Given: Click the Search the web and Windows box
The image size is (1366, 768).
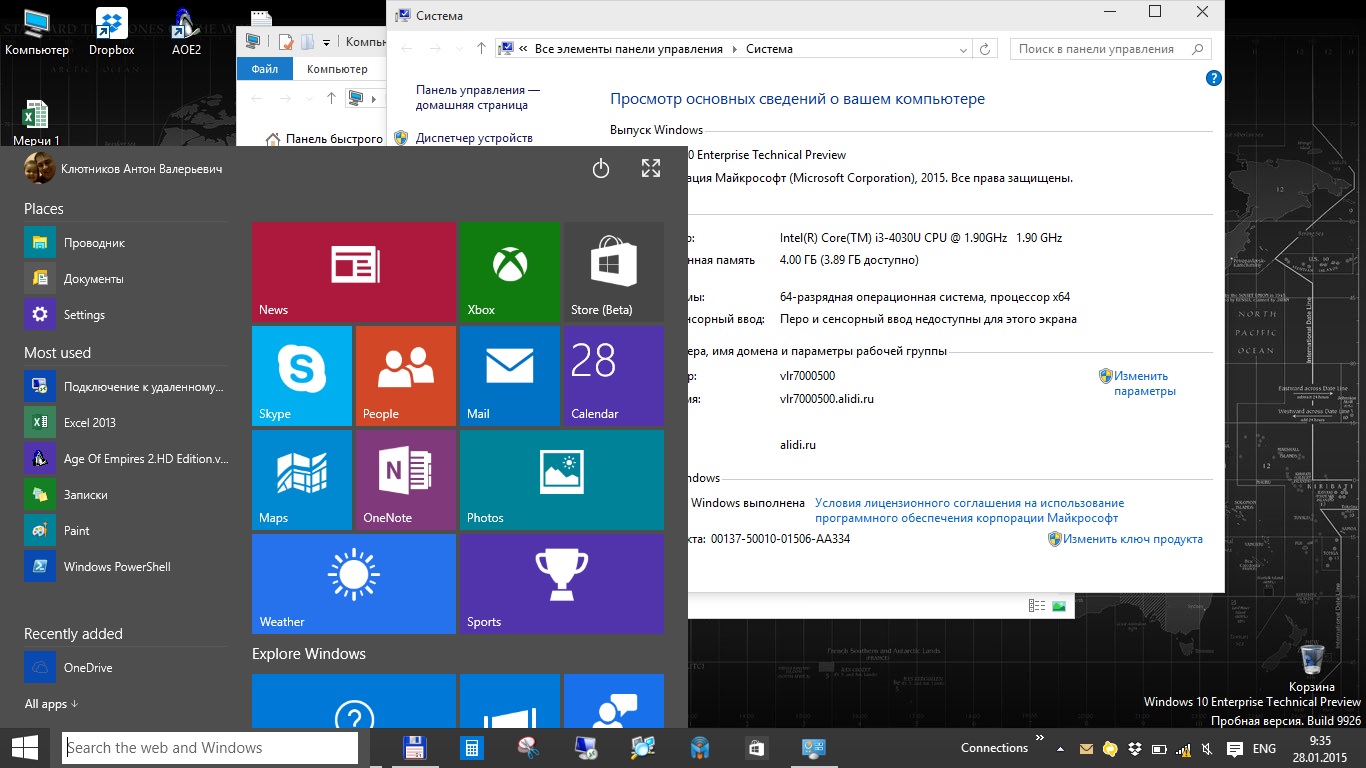Looking at the screenshot, I should [210, 748].
